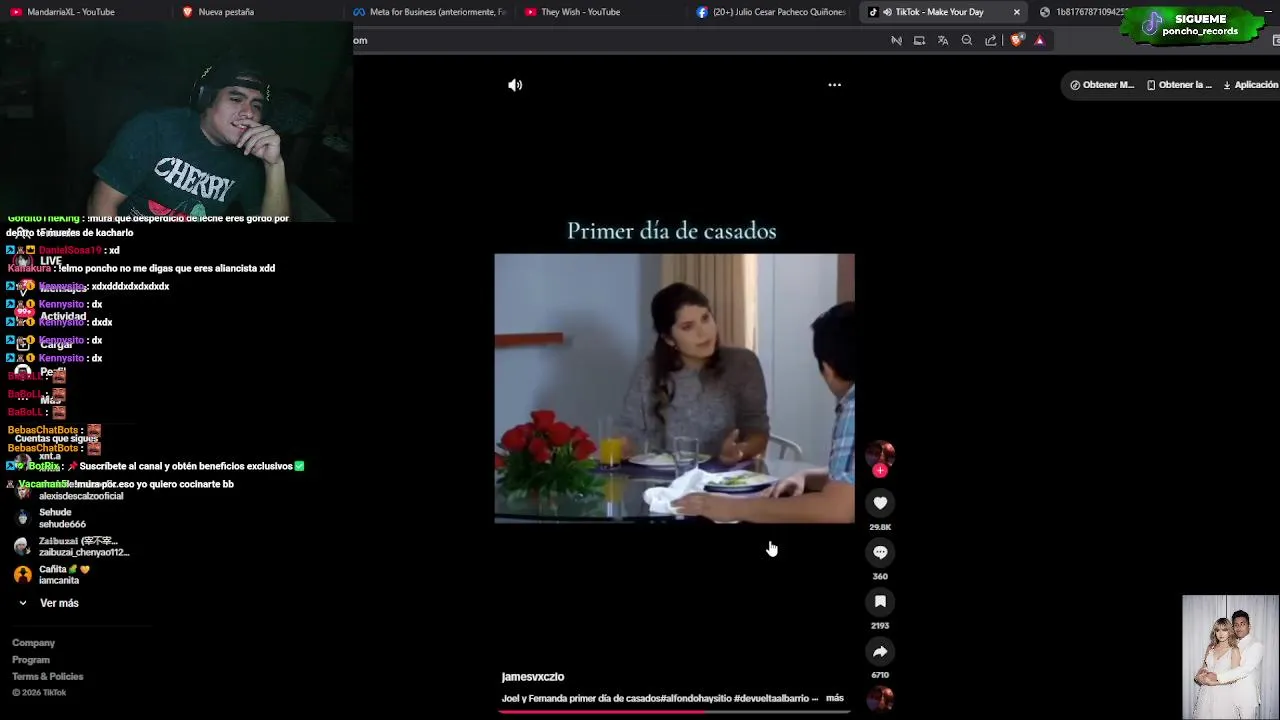Screen dimensions: 1280x720
Task: Switch to the Meta for Business tab
Action: click(430, 12)
